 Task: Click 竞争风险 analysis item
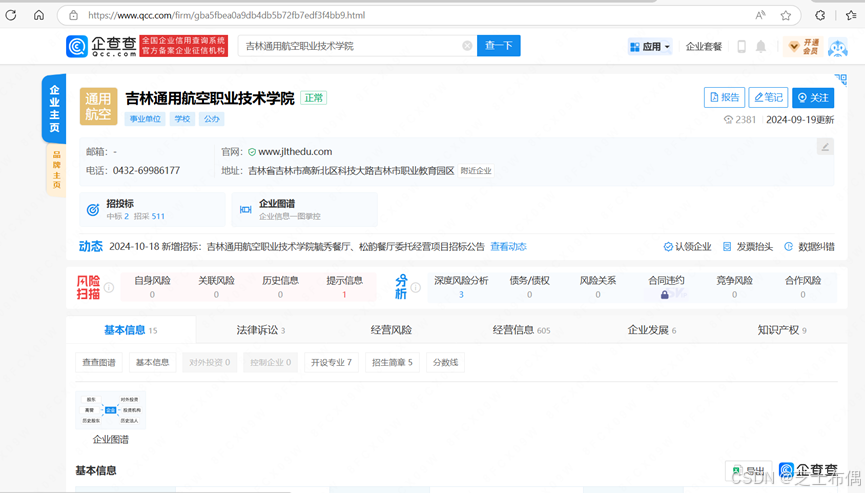734,287
